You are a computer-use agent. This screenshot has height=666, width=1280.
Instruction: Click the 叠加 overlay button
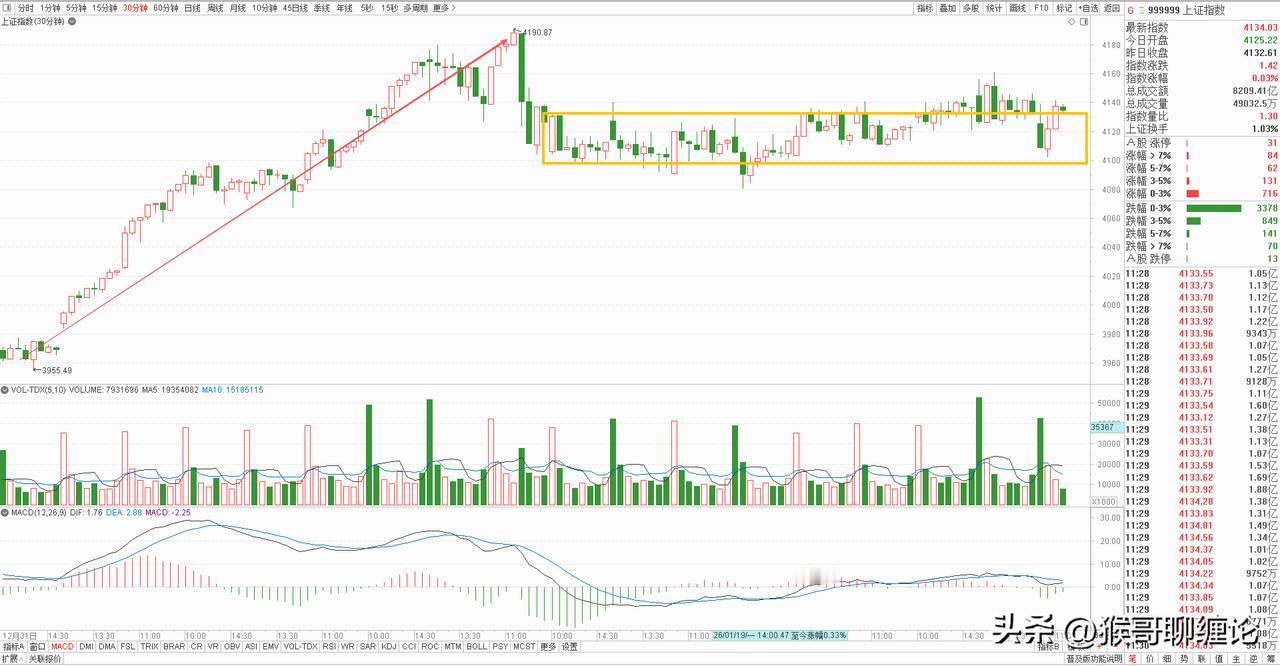tap(948, 8)
